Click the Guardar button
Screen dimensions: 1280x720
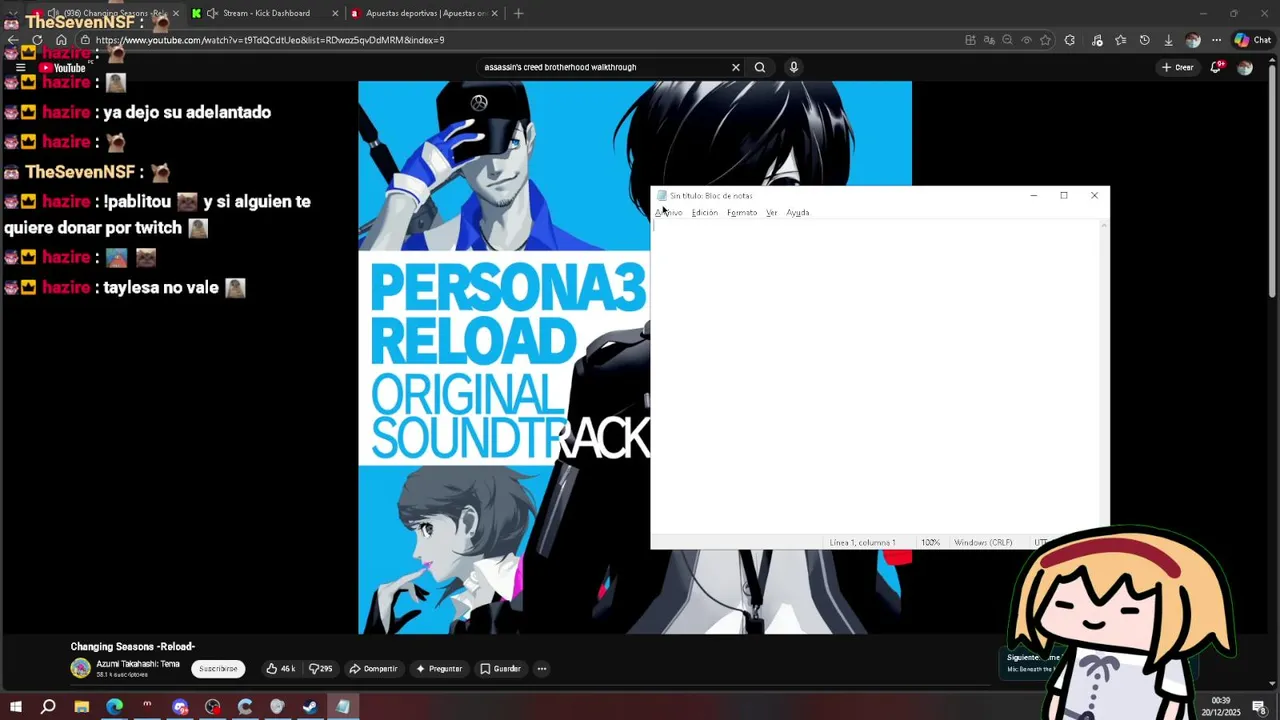pyautogui.click(x=500, y=669)
